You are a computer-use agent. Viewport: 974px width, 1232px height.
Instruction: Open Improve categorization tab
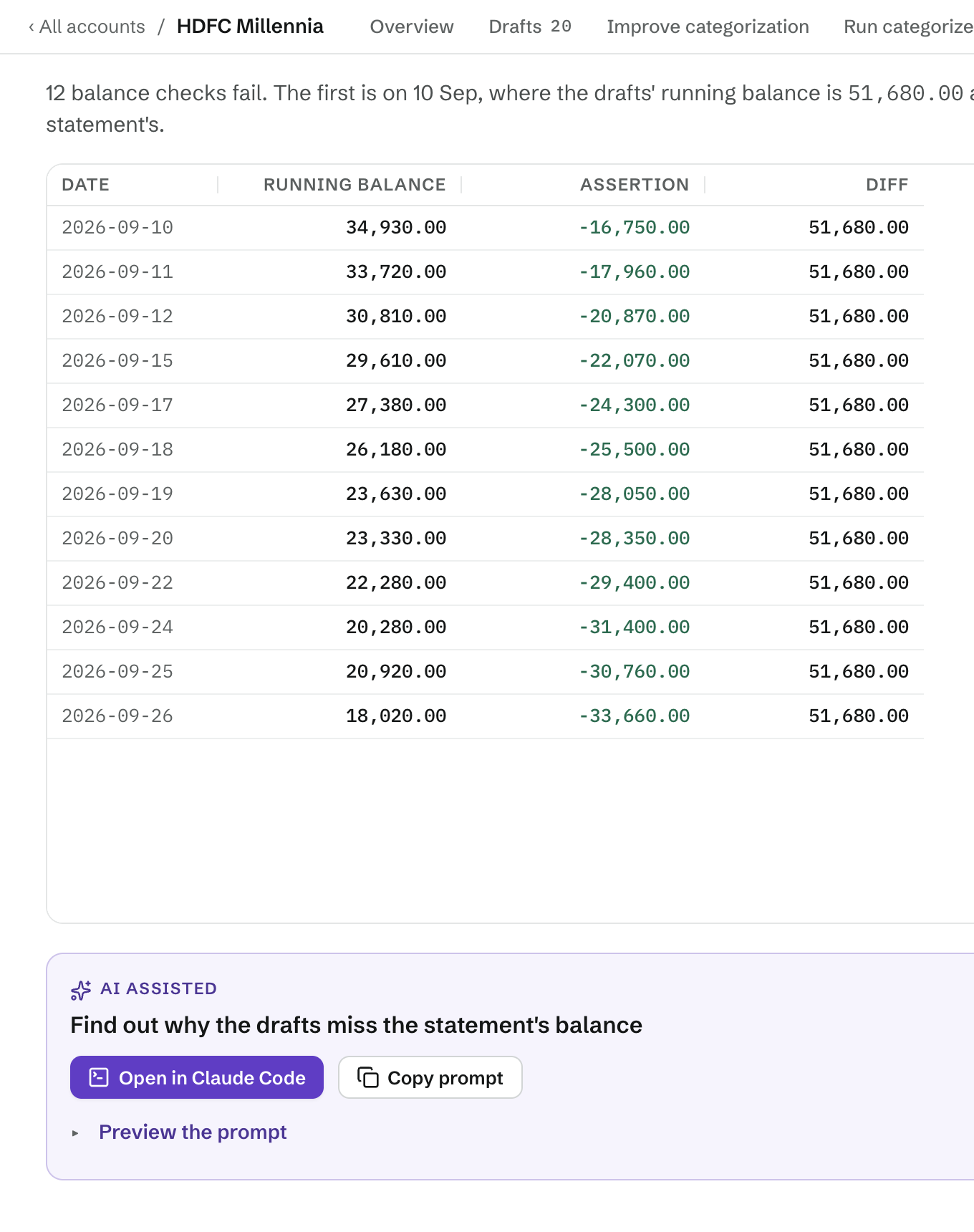[708, 27]
